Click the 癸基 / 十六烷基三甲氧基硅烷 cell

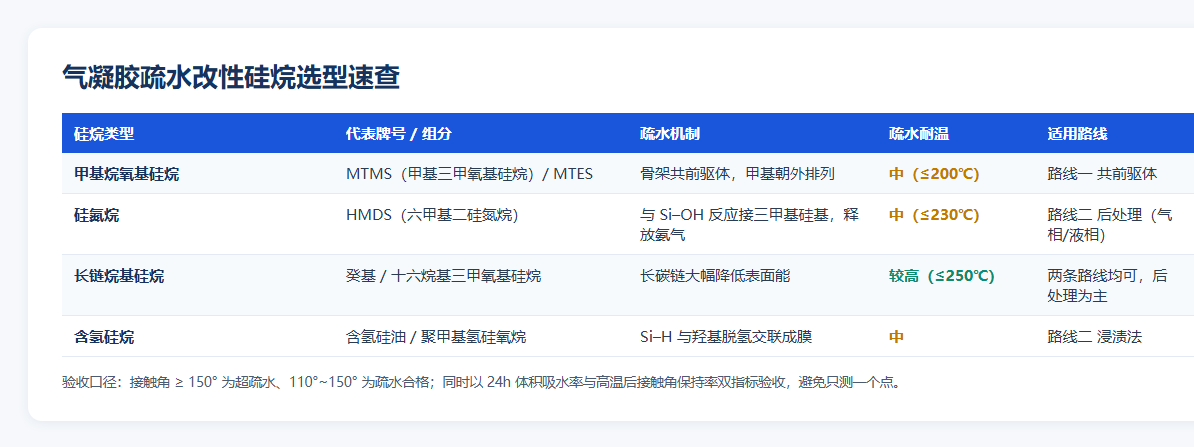pyautogui.click(x=443, y=276)
